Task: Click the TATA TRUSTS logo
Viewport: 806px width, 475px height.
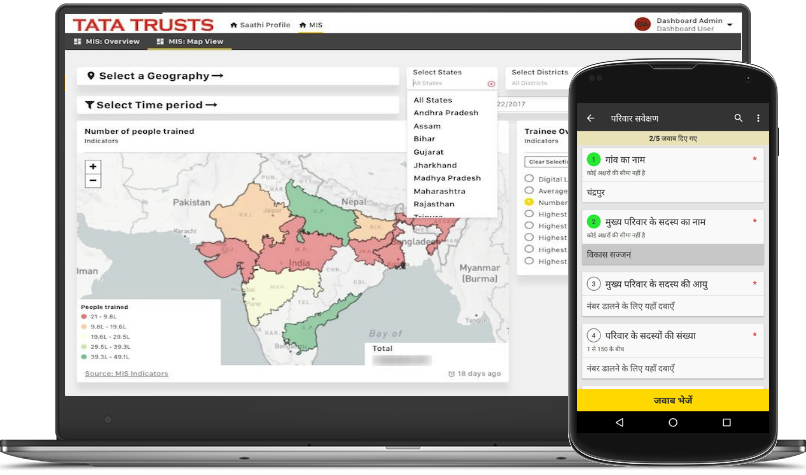Action: click(x=143, y=25)
